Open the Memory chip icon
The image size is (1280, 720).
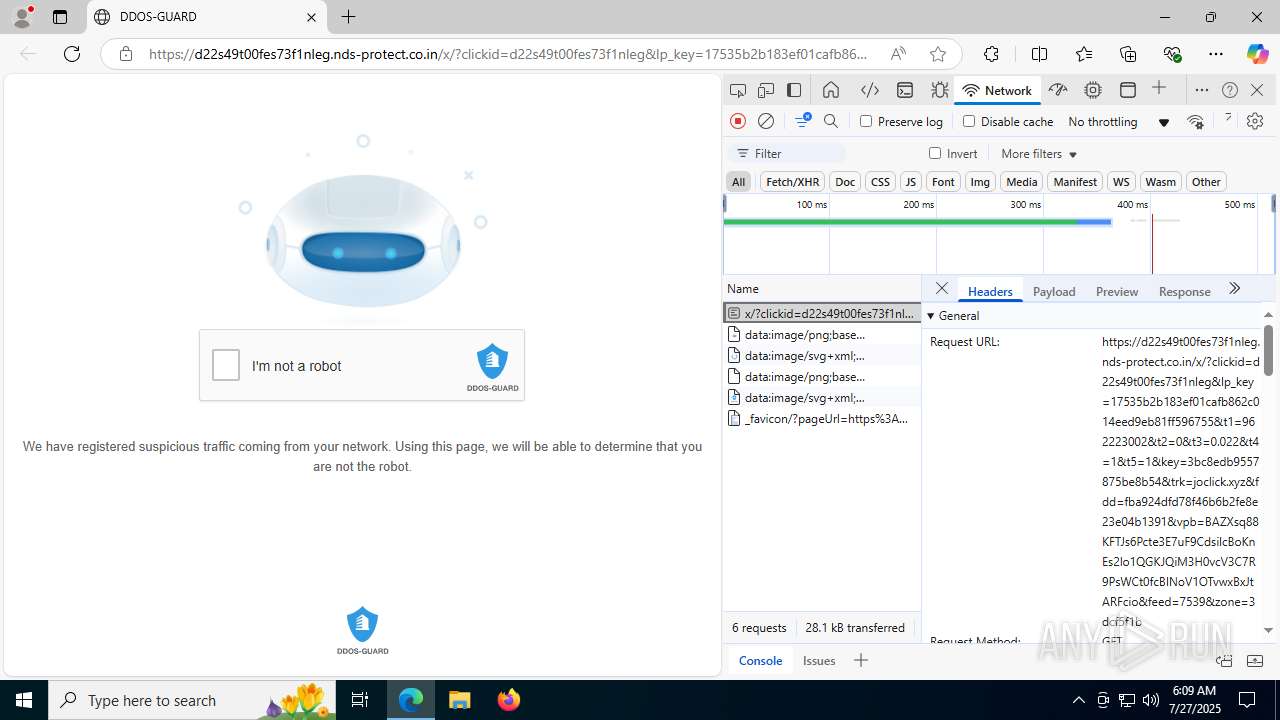[1093, 90]
